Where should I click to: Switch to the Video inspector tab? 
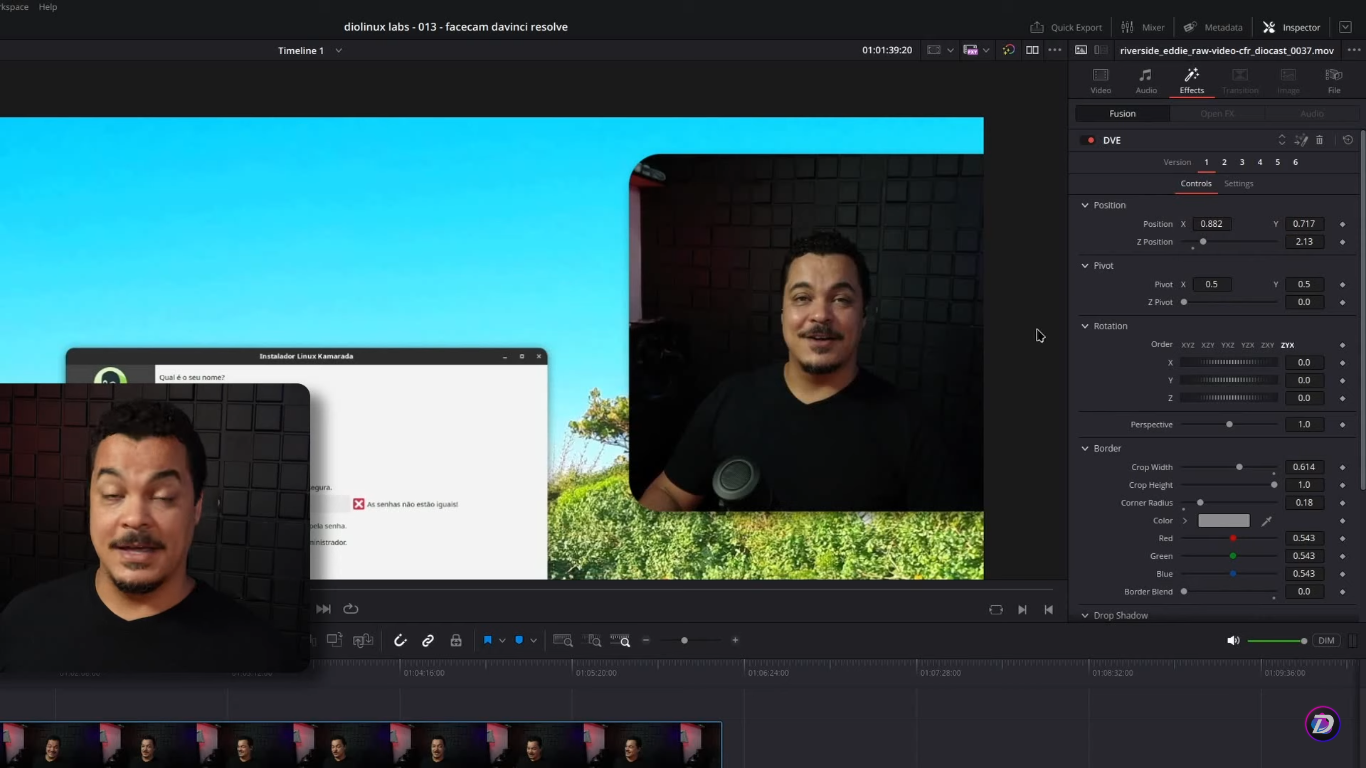click(1100, 81)
